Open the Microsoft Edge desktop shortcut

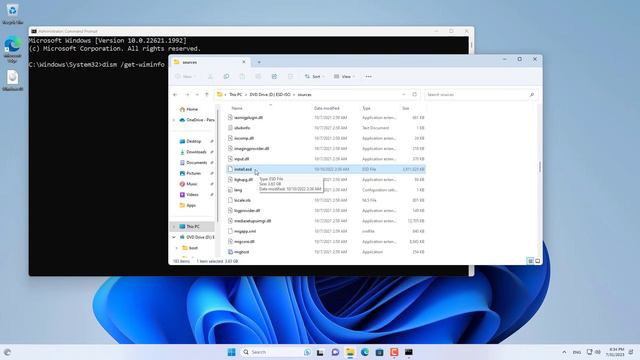(13, 50)
